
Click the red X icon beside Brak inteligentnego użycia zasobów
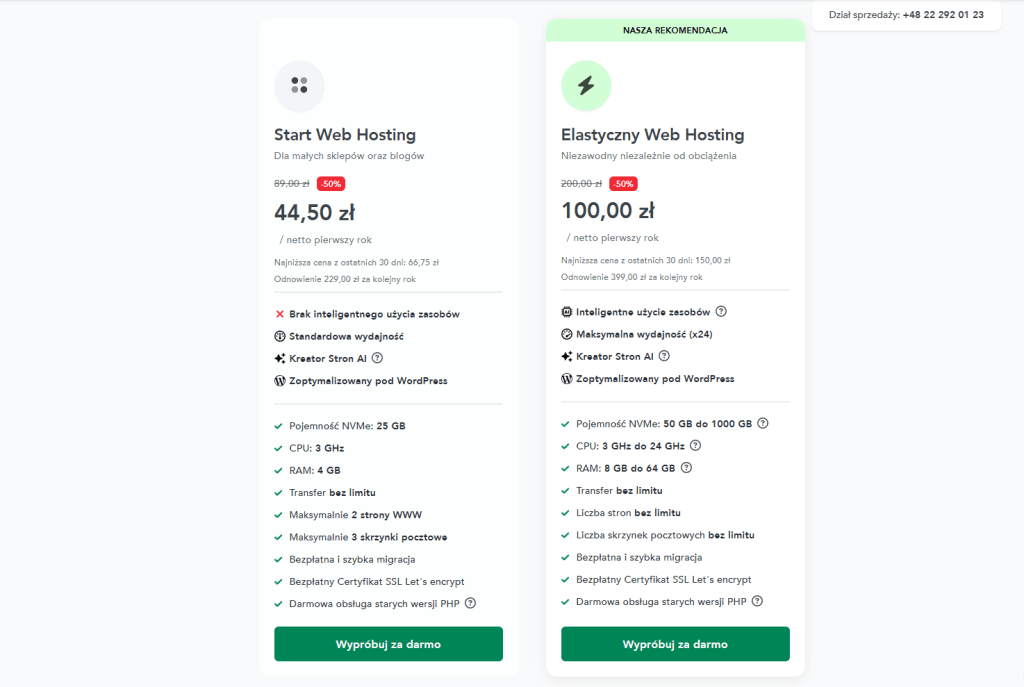click(x=280, y=313)
